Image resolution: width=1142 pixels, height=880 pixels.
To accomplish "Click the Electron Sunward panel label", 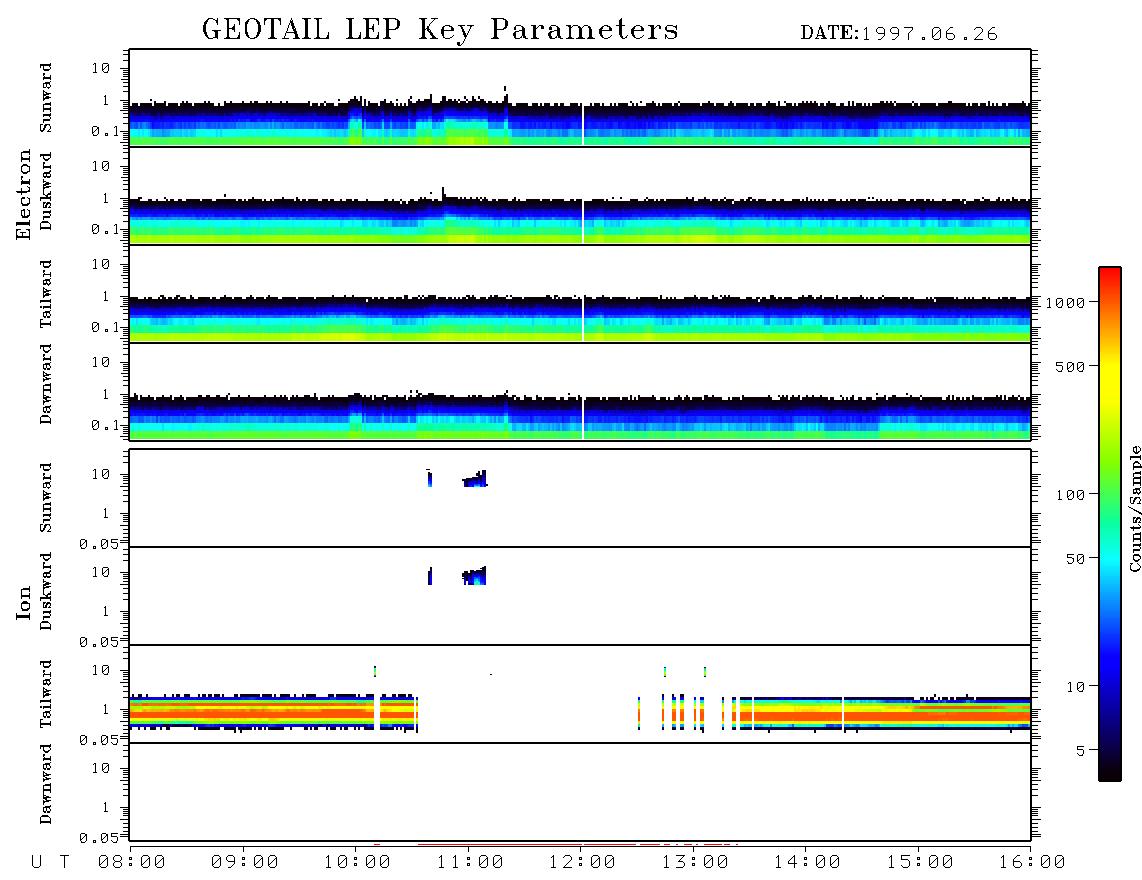I will [46, 98].
